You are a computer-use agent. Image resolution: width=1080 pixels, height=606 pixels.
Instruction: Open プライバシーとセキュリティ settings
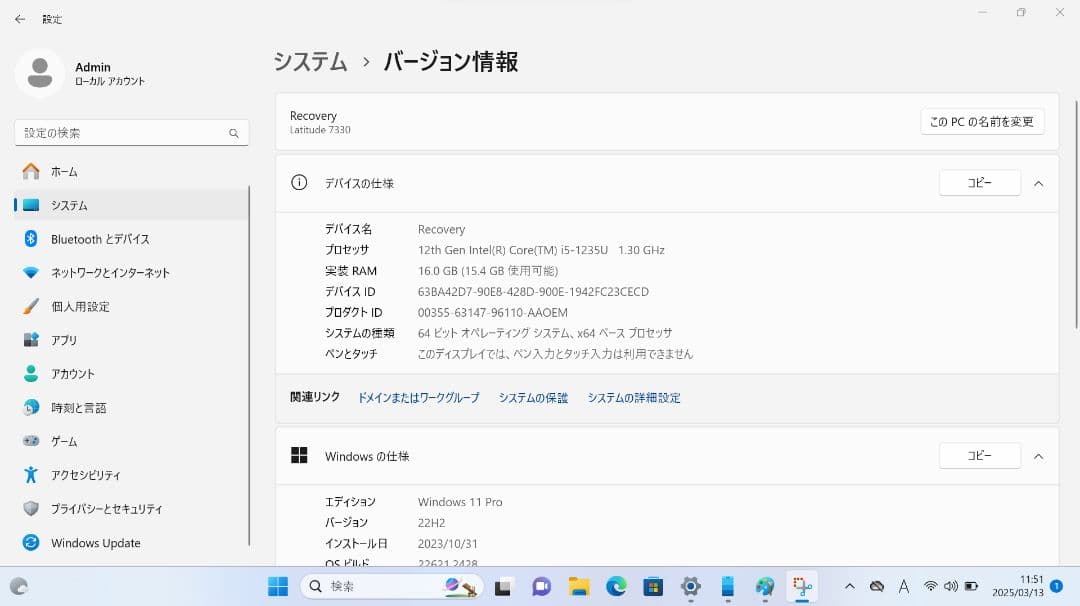(x=107, y=508)
